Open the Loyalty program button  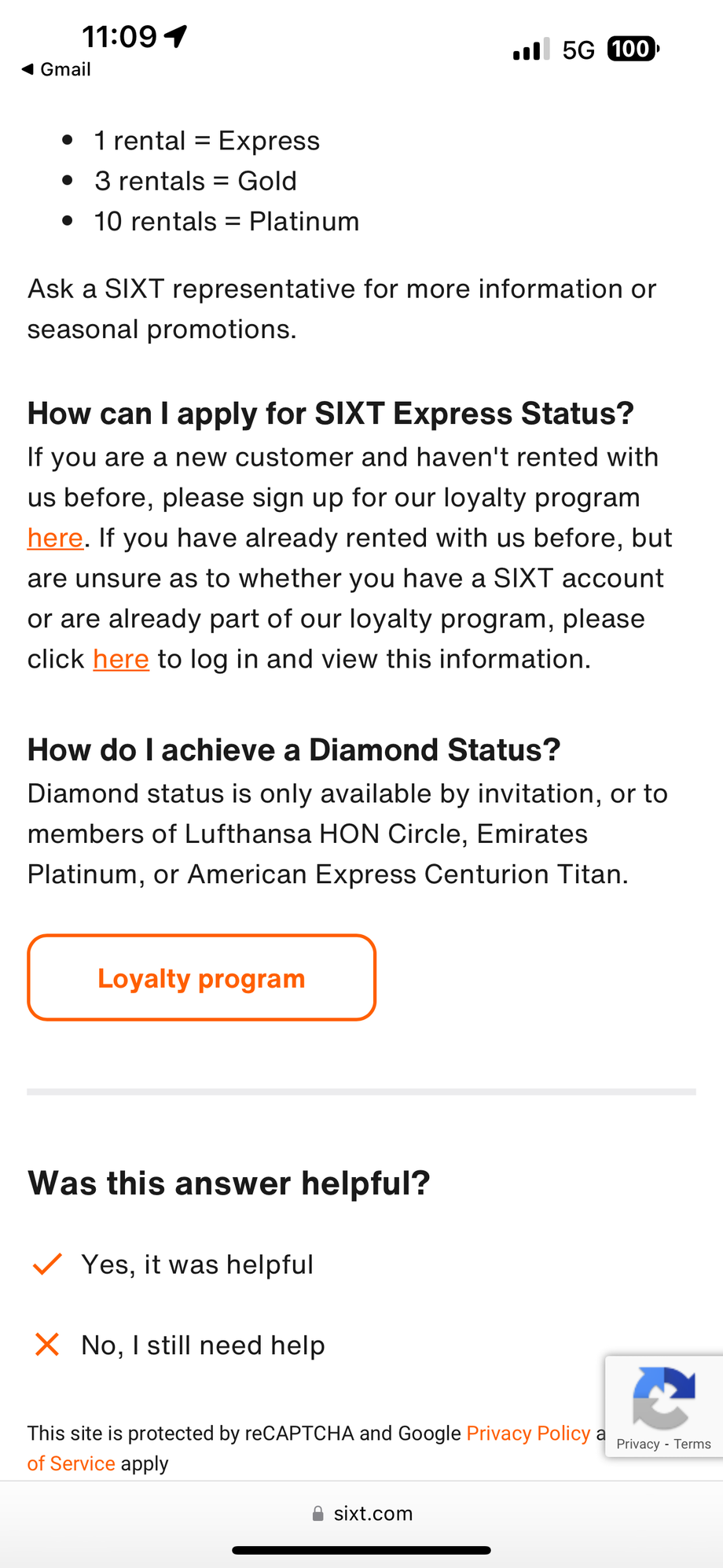[202, 978]
